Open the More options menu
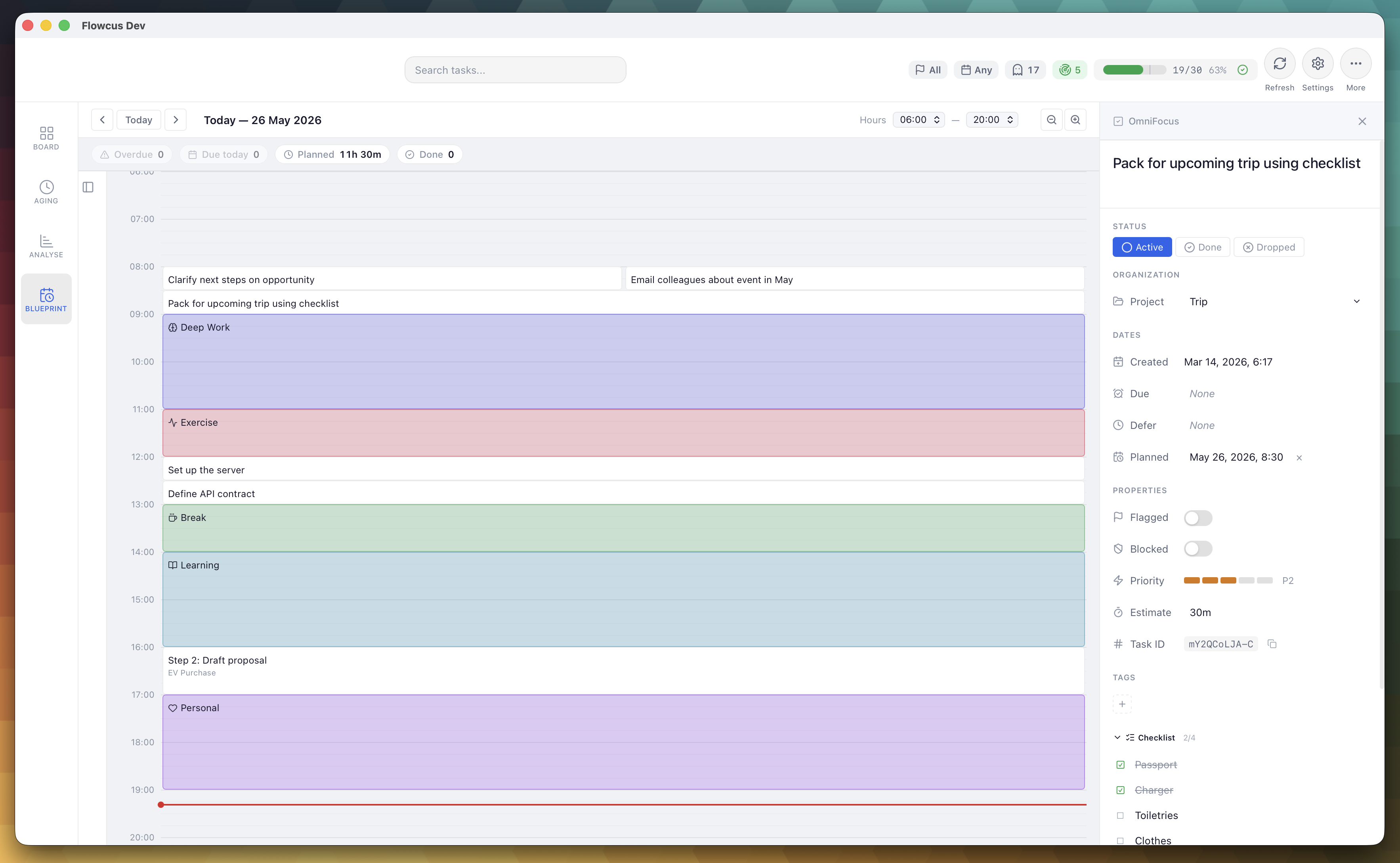The image size is (1400, 863). tap(1356, 63)
